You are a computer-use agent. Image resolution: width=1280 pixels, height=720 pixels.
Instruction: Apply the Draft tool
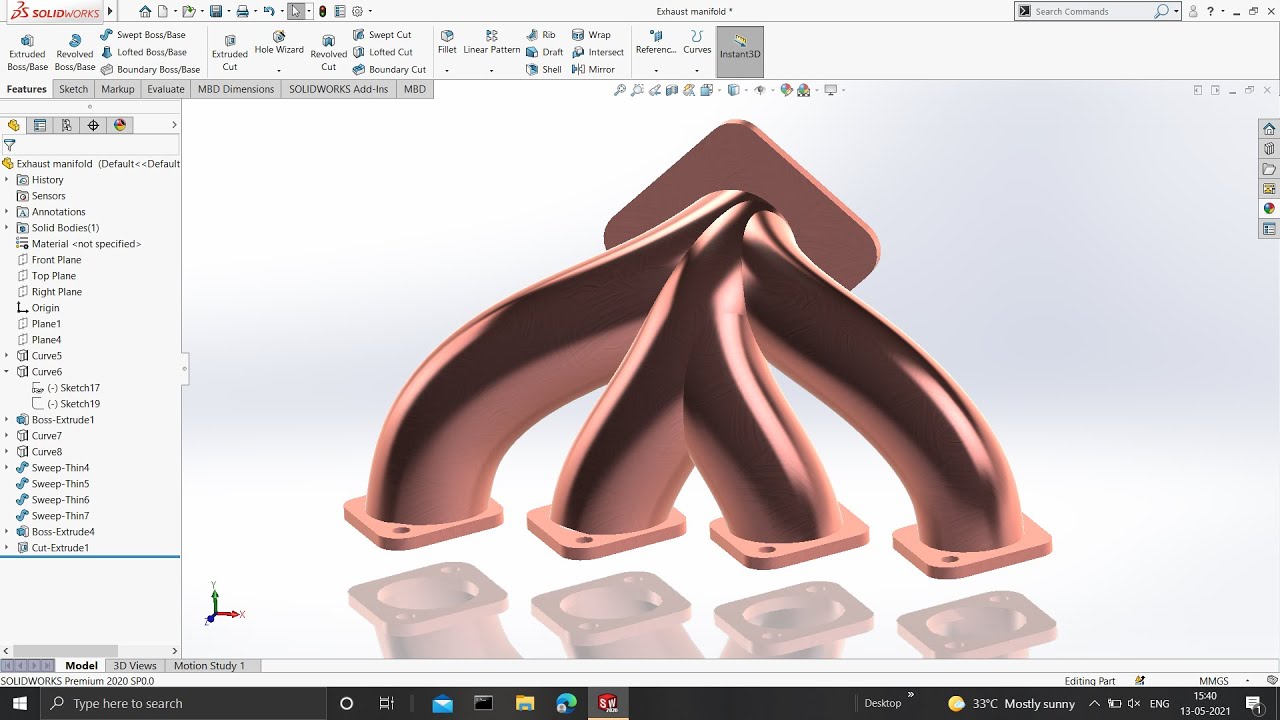(x=545, y=52)
